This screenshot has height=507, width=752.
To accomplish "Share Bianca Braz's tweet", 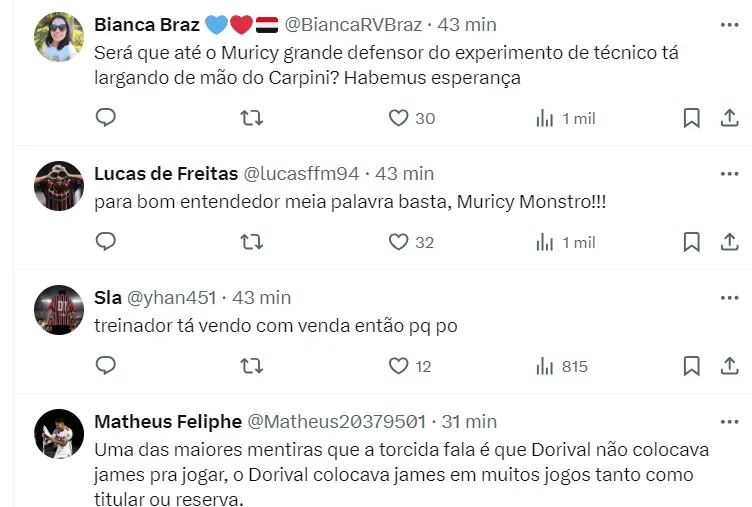I will click(729, 118).
